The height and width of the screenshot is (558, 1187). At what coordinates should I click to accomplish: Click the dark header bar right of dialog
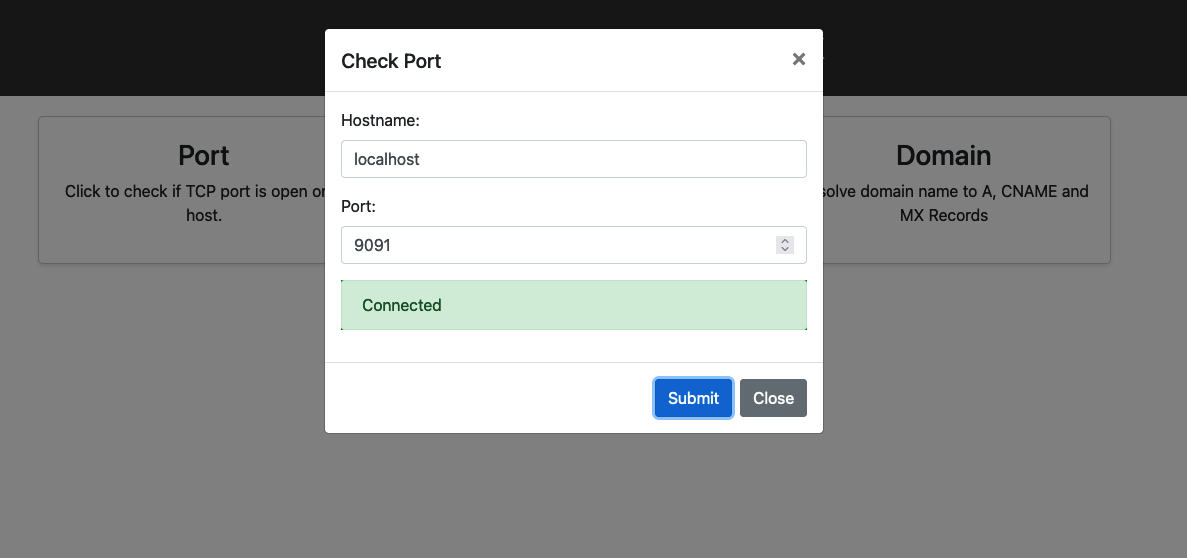[x=1000, y=48]
